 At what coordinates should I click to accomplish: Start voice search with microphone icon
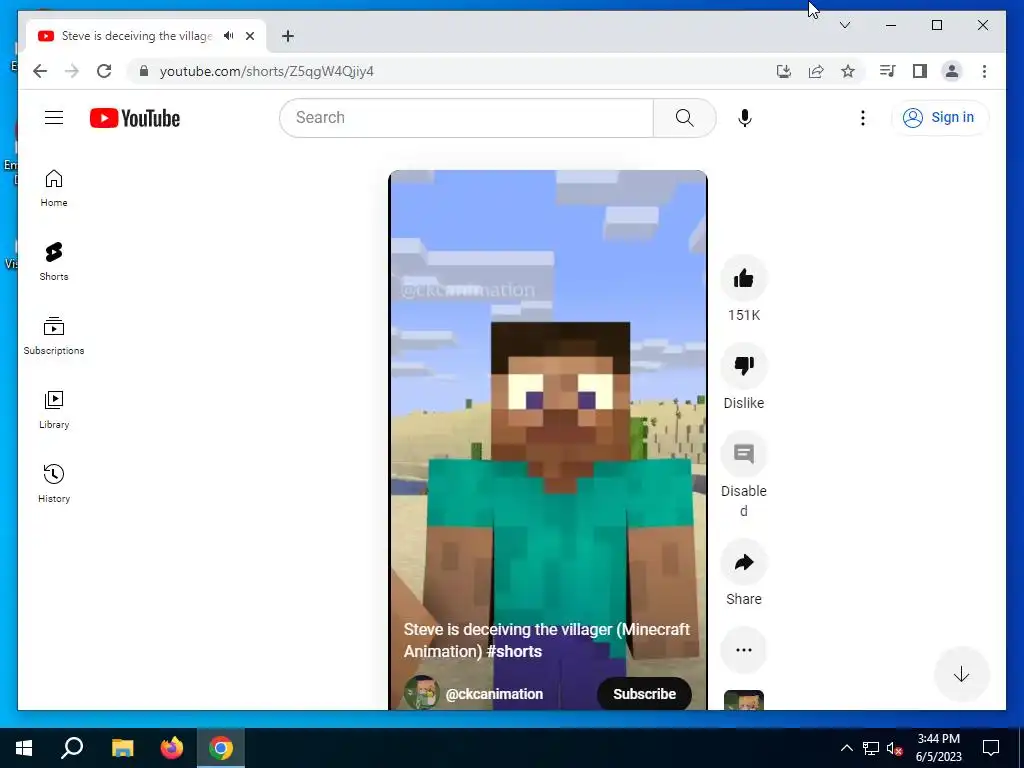pyautogui.click(x=744, y=118)
